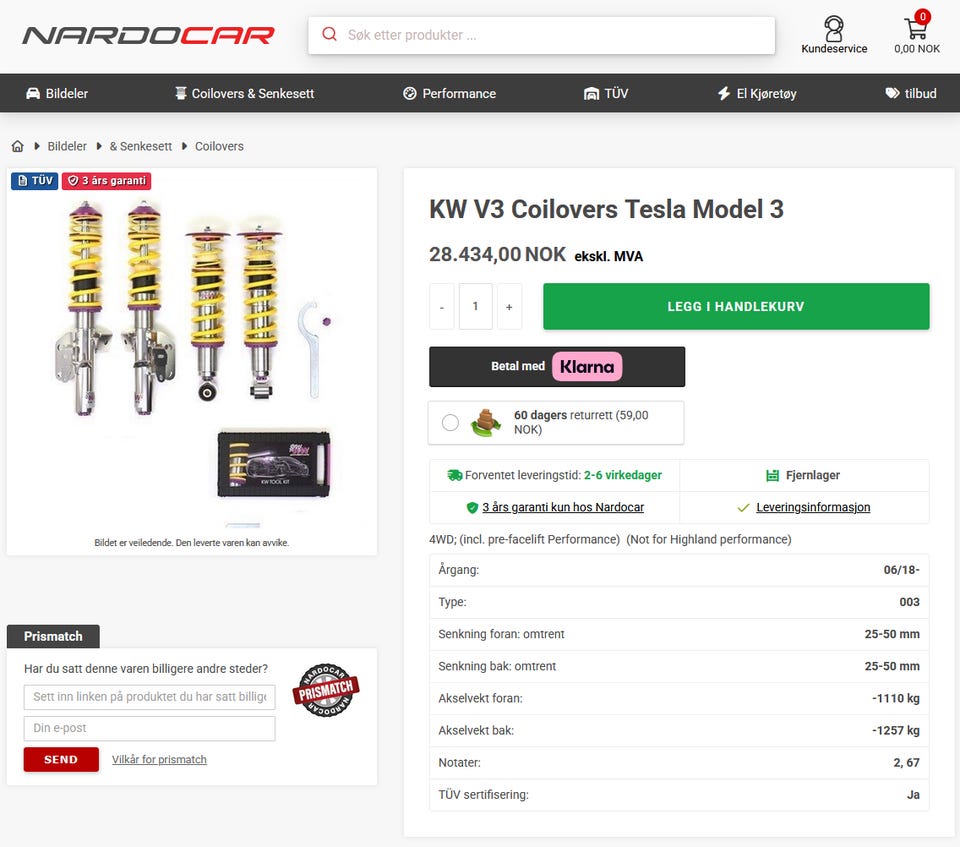Click the Prismatch stamp badge
960x847 pixels.
point(326,690)
